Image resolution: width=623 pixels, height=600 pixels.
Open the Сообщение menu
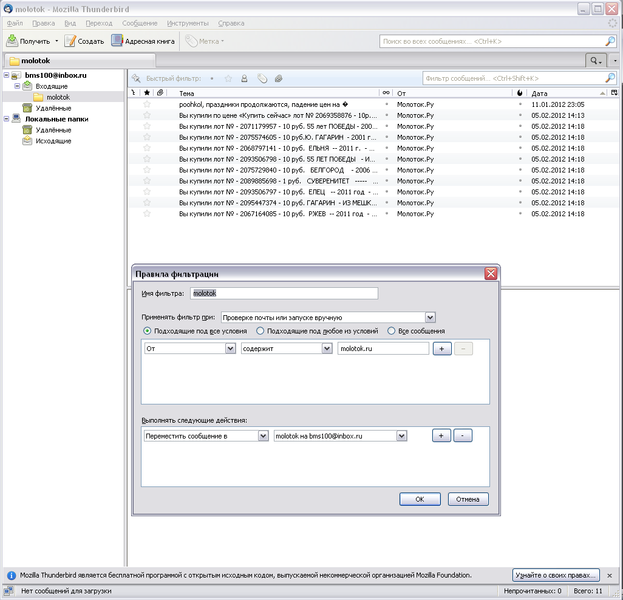click(140, 23)
